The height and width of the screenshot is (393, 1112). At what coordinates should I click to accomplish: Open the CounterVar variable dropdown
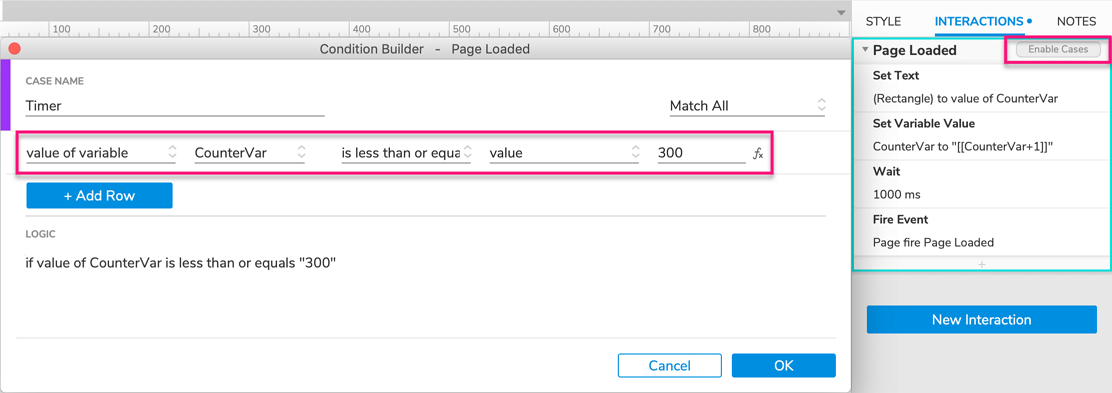pyautogui.click(x=250, y=153)
